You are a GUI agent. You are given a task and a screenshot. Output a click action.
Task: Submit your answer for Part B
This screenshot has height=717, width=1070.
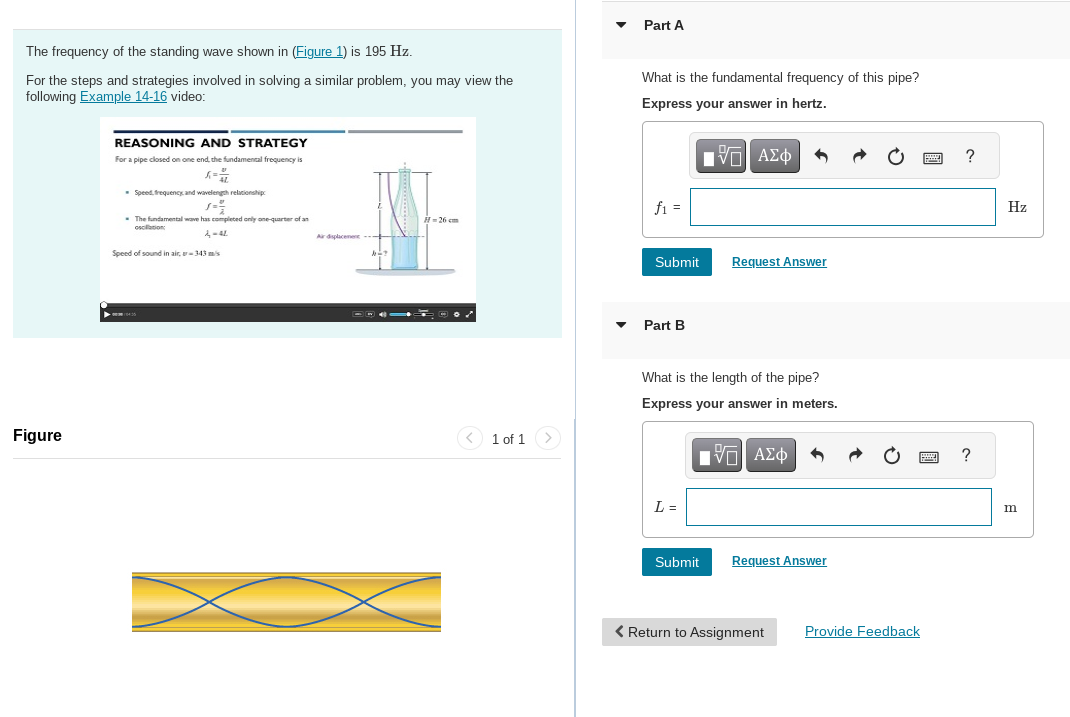point(676,561)
